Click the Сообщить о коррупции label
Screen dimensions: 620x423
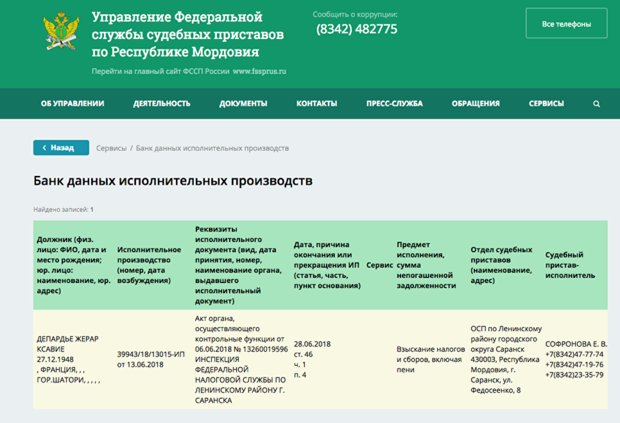355,15
